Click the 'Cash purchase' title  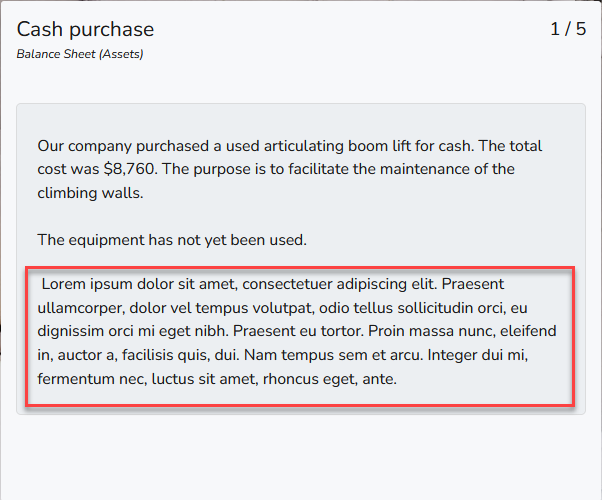(x=85, y=30)
